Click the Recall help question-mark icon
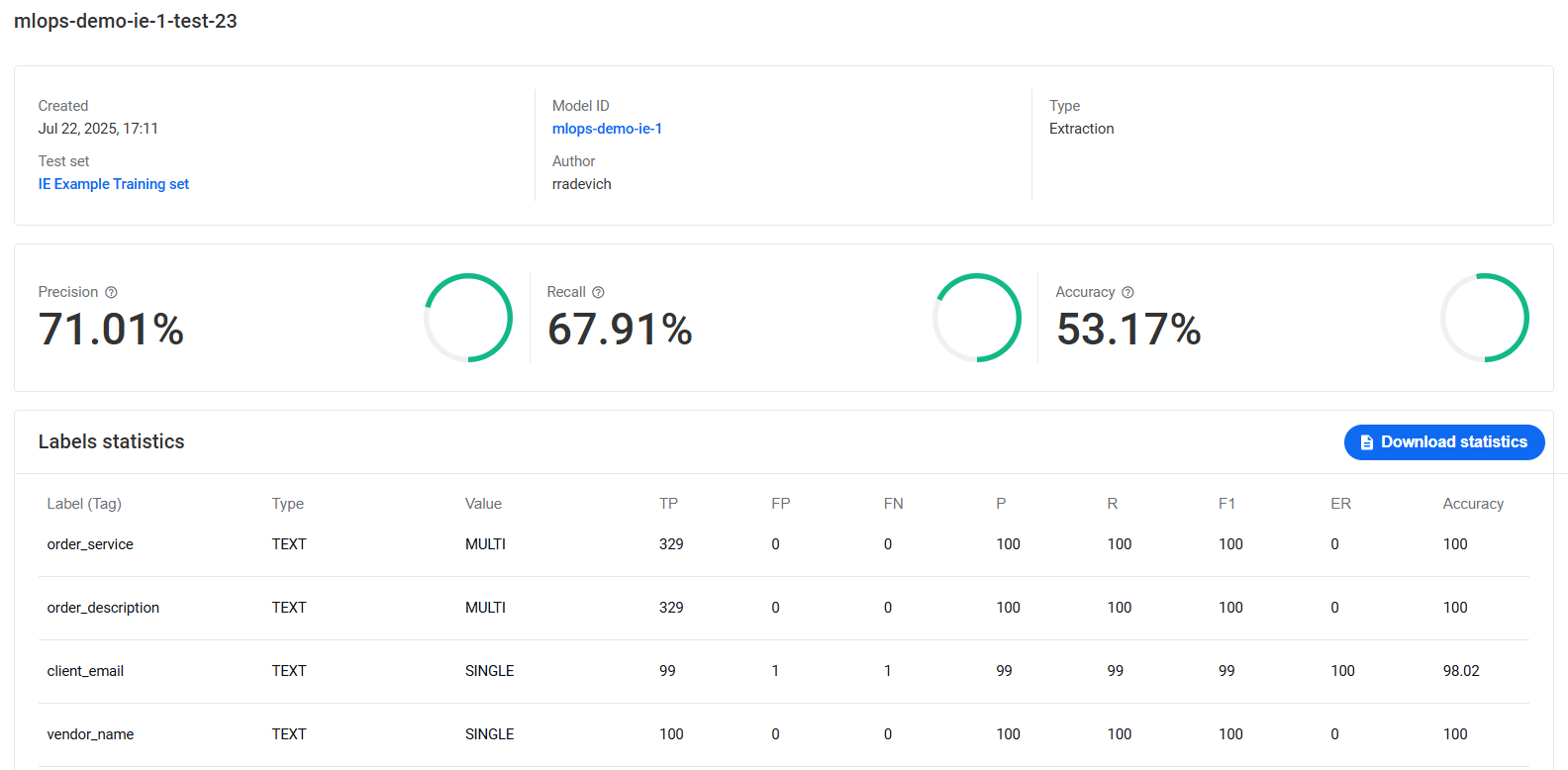1568x770 pixels. tap(598, 292)
